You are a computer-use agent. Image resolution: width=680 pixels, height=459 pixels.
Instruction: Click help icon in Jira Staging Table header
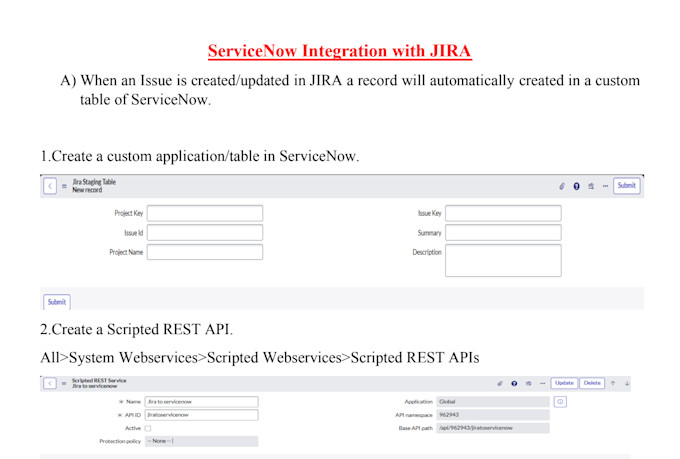[576, 186]
